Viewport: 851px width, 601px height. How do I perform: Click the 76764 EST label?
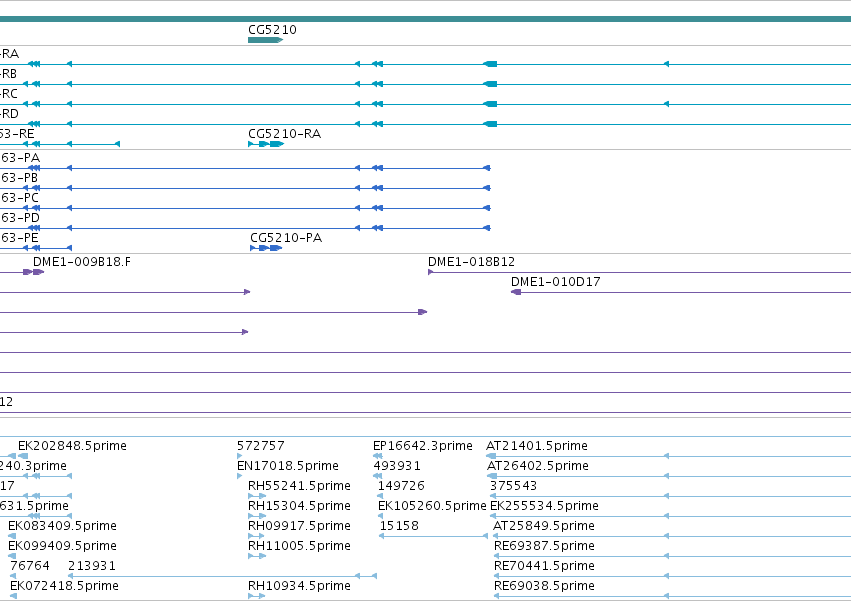[x=30, y=566]
